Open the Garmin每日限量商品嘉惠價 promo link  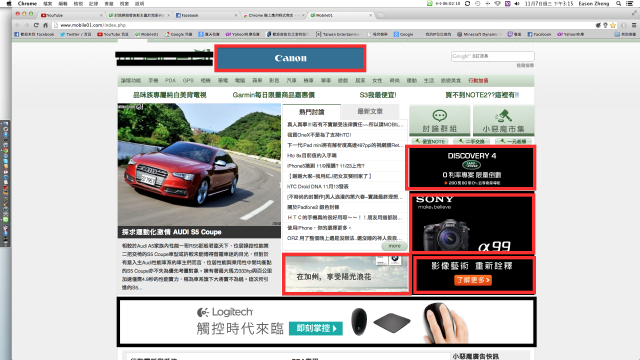[273, 95]
